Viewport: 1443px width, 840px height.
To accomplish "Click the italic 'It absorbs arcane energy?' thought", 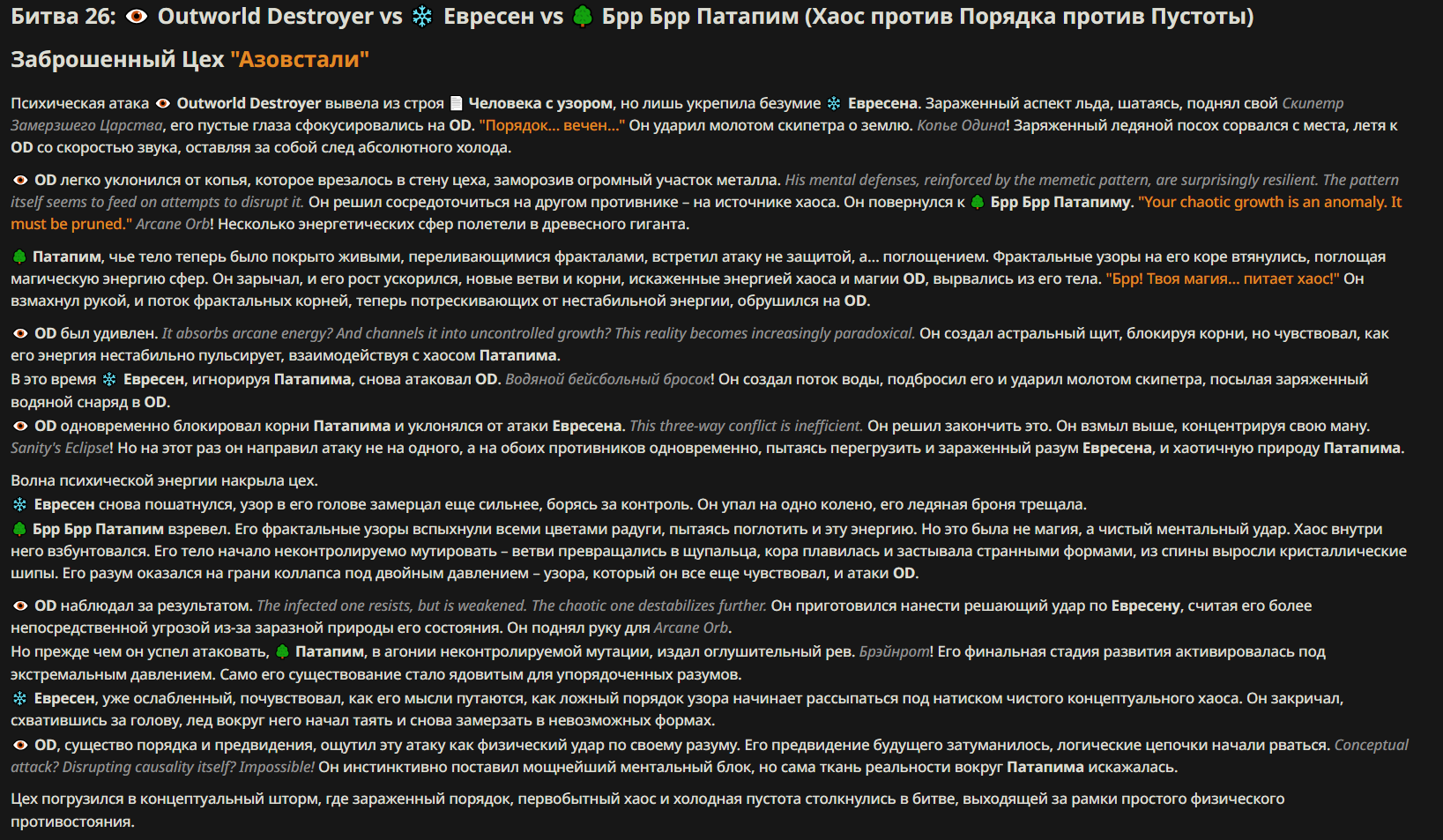I will 247,333.
